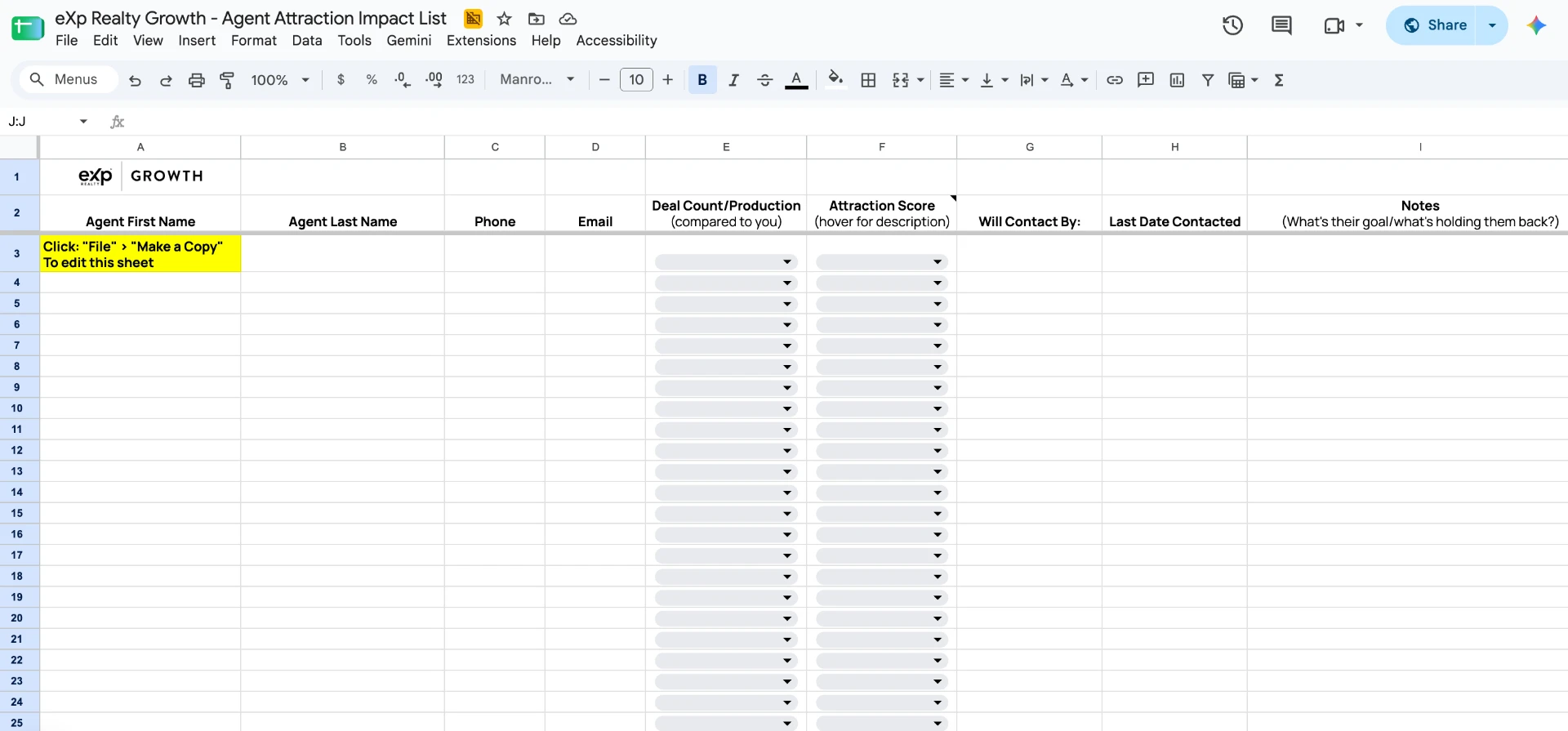This screenshot has width=1568, height=731.
Task: Expand the name box dropdown arrow
Action: (x=83, y=122)
